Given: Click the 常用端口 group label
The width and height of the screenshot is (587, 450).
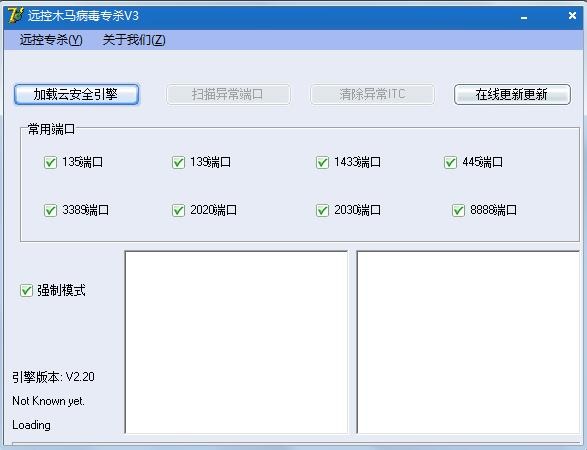Looking at the screenshot, I should click(x=51, y=129).
